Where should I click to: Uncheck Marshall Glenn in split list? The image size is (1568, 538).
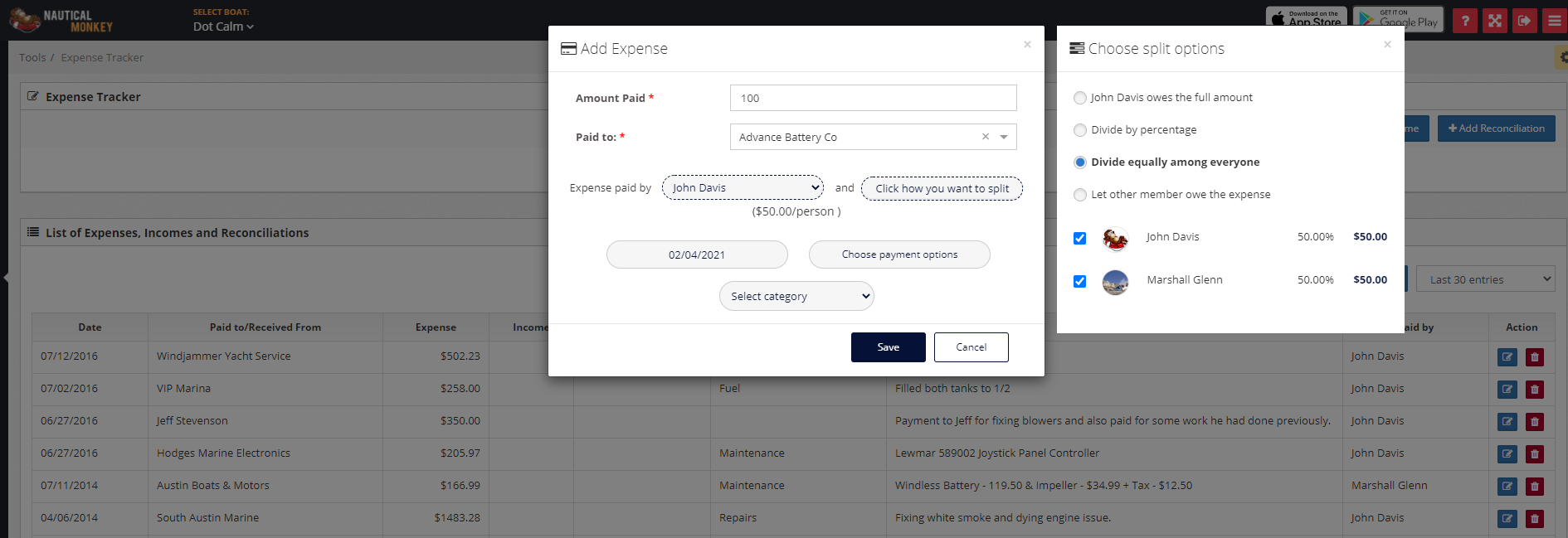[1079, 281]
